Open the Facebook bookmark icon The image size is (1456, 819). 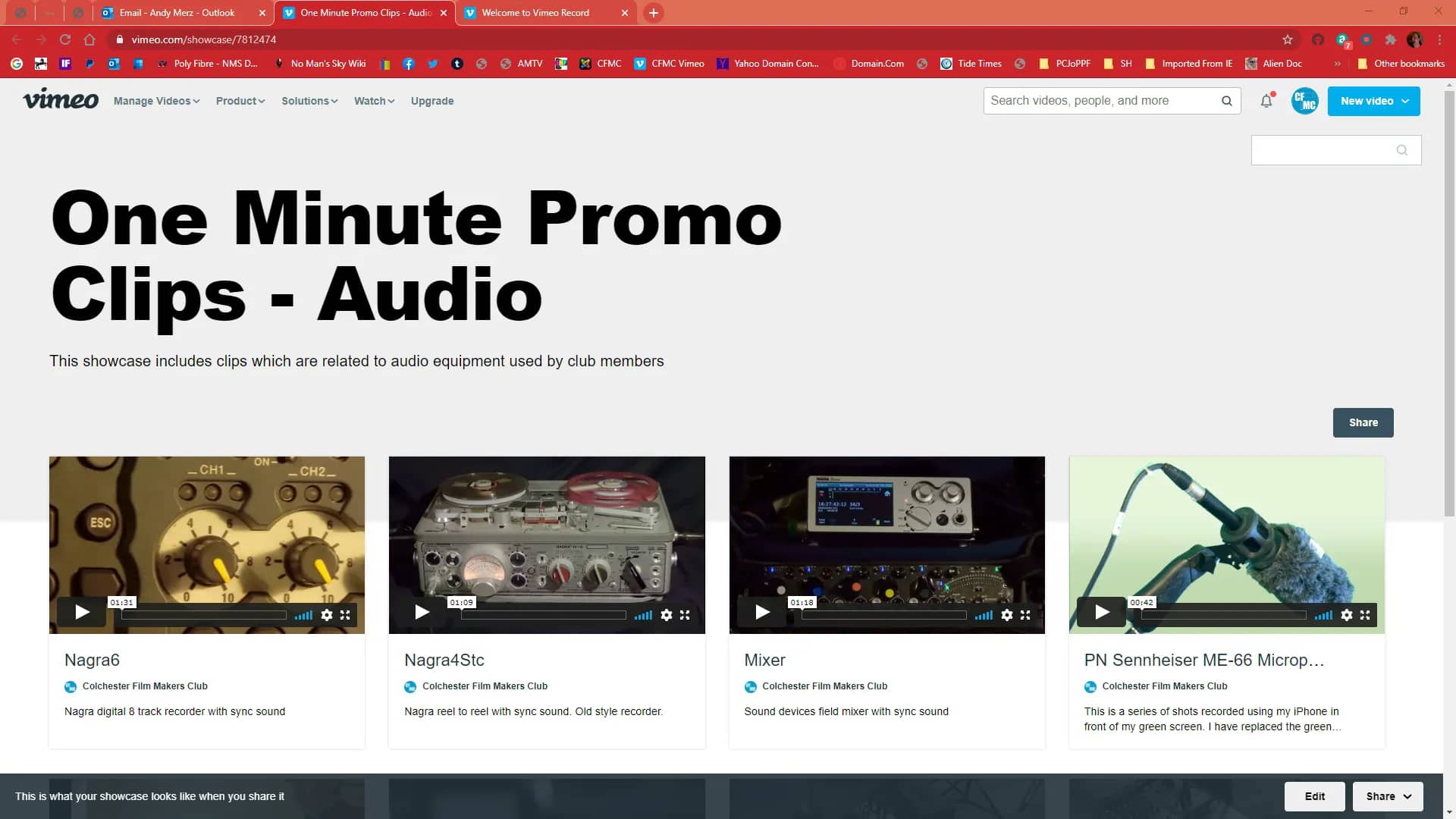pos(409,64)
